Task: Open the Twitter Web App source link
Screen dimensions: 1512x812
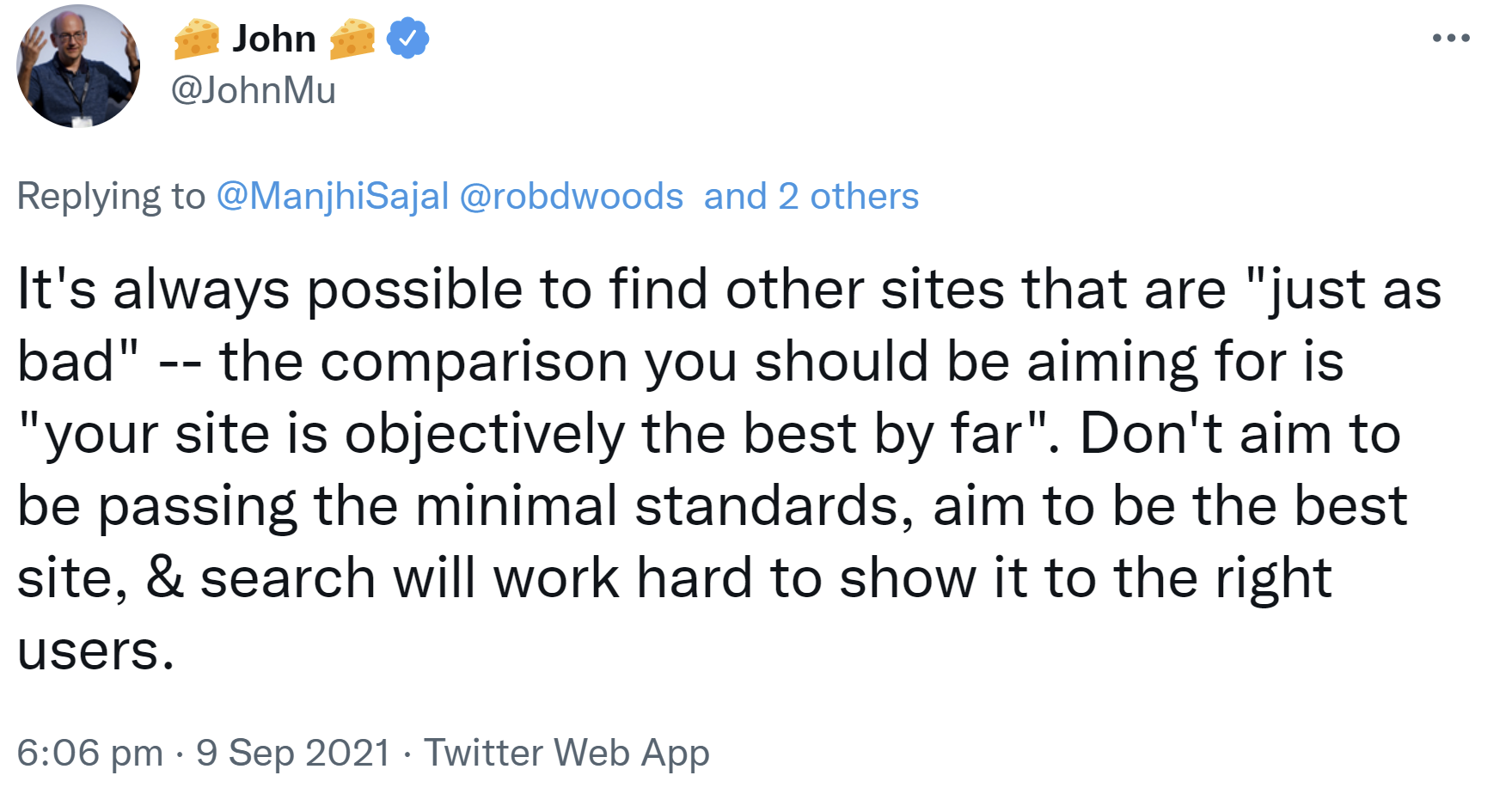Action: coord(567,753)
